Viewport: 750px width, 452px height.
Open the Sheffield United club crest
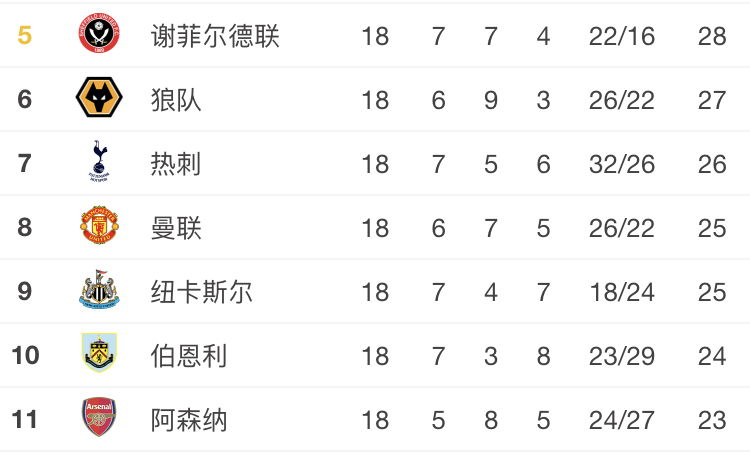tap(99, 33)
